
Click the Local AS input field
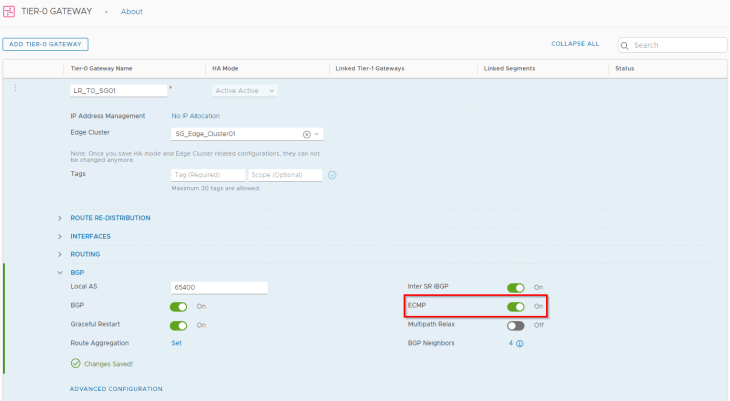pos(219,287)
